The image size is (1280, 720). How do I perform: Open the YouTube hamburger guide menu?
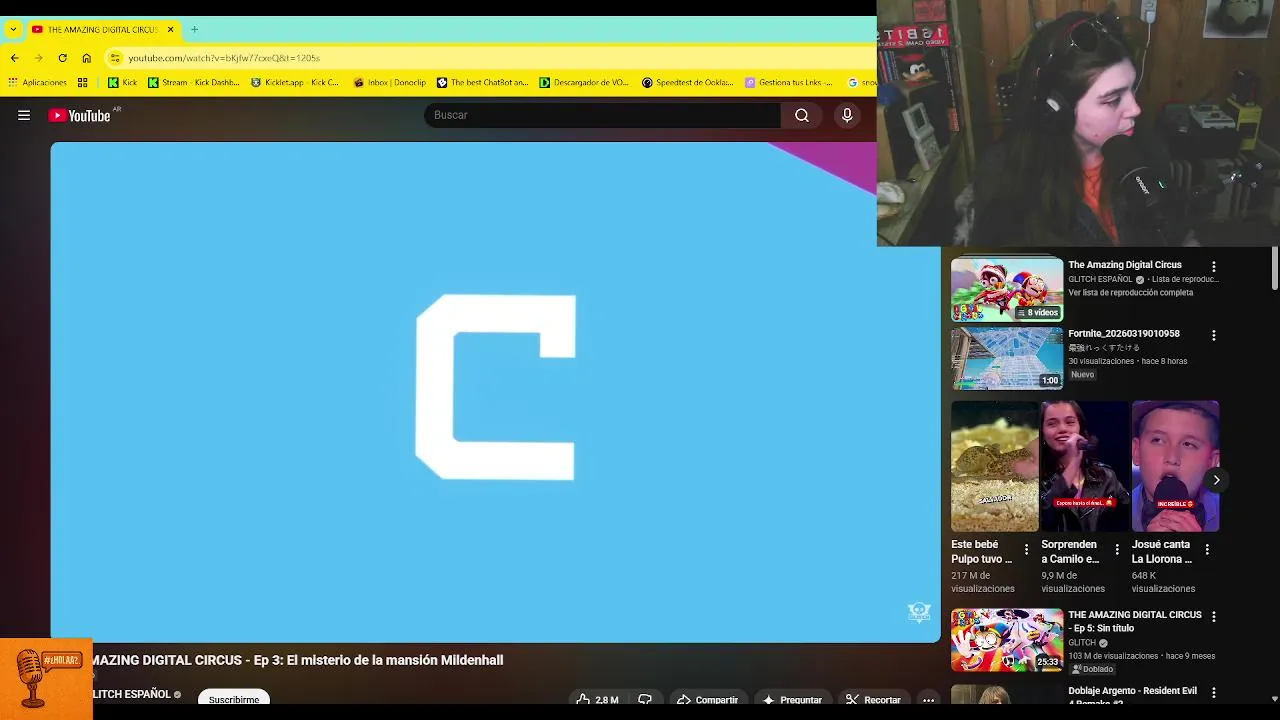tap(24, 115)
